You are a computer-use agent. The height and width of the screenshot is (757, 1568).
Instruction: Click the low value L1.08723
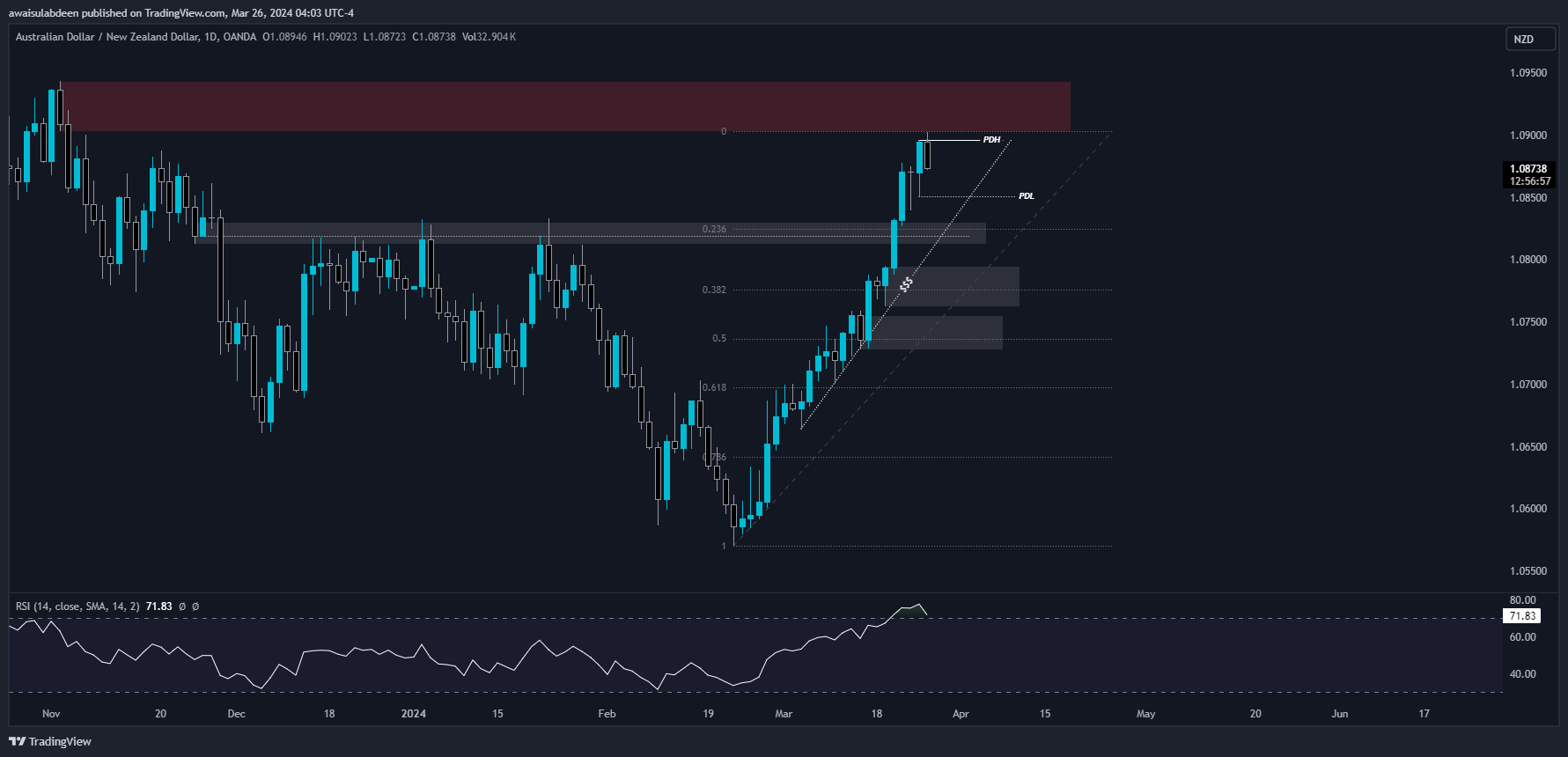pos(385,37)
